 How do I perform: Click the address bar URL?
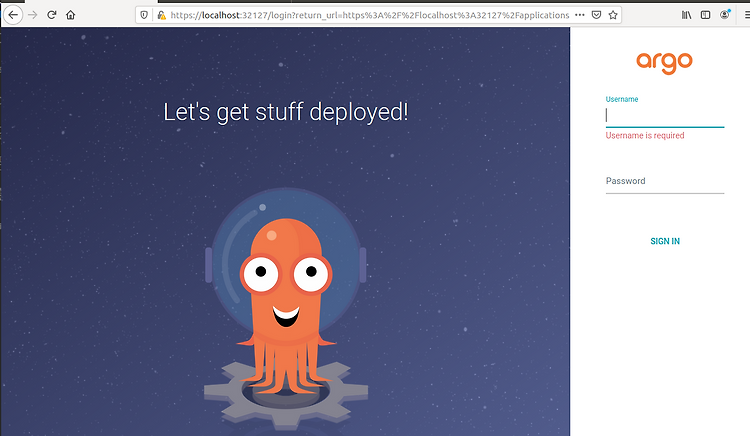point(370,15)
